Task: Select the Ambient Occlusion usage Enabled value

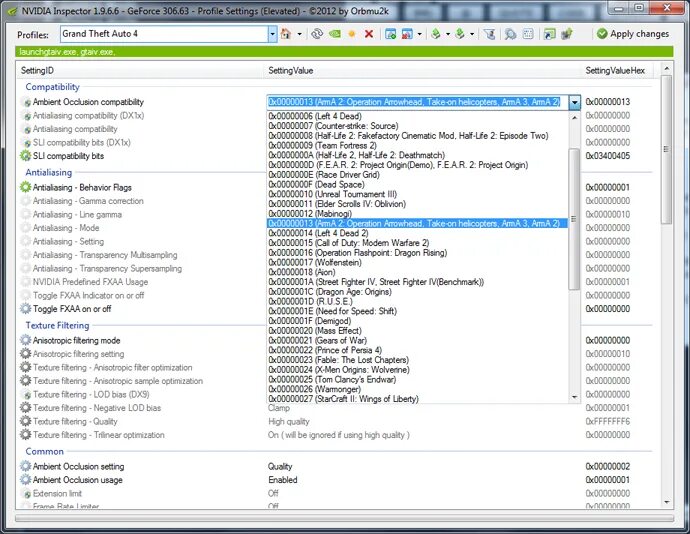Action: (x=283, y=480)
